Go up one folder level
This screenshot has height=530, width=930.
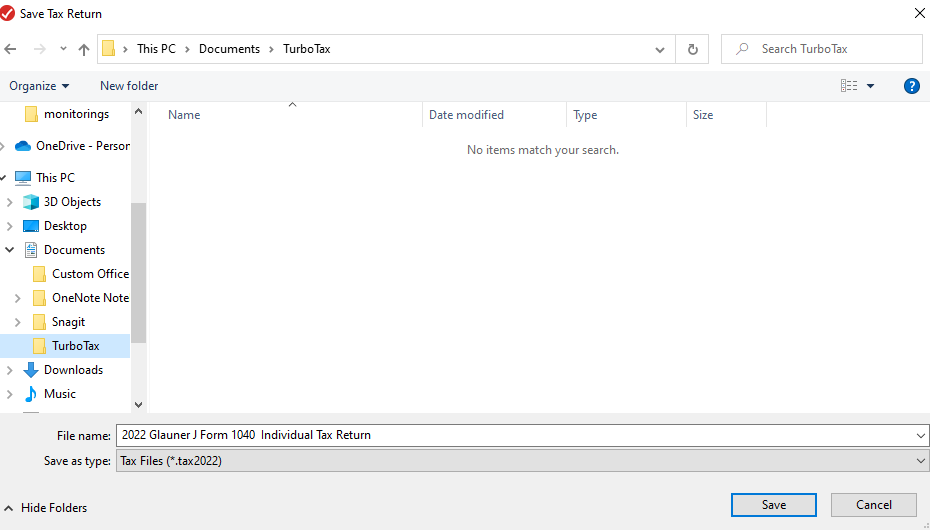tap(84, 49)
